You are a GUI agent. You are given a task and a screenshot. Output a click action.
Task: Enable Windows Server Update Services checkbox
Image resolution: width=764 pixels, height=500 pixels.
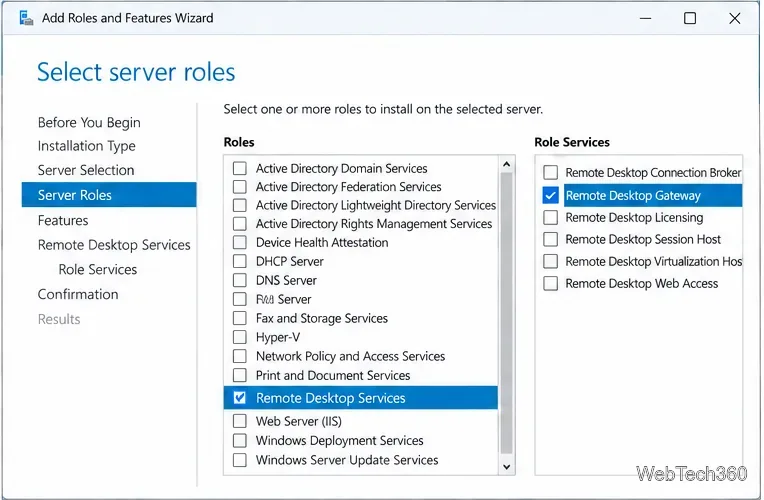(239, 460)
